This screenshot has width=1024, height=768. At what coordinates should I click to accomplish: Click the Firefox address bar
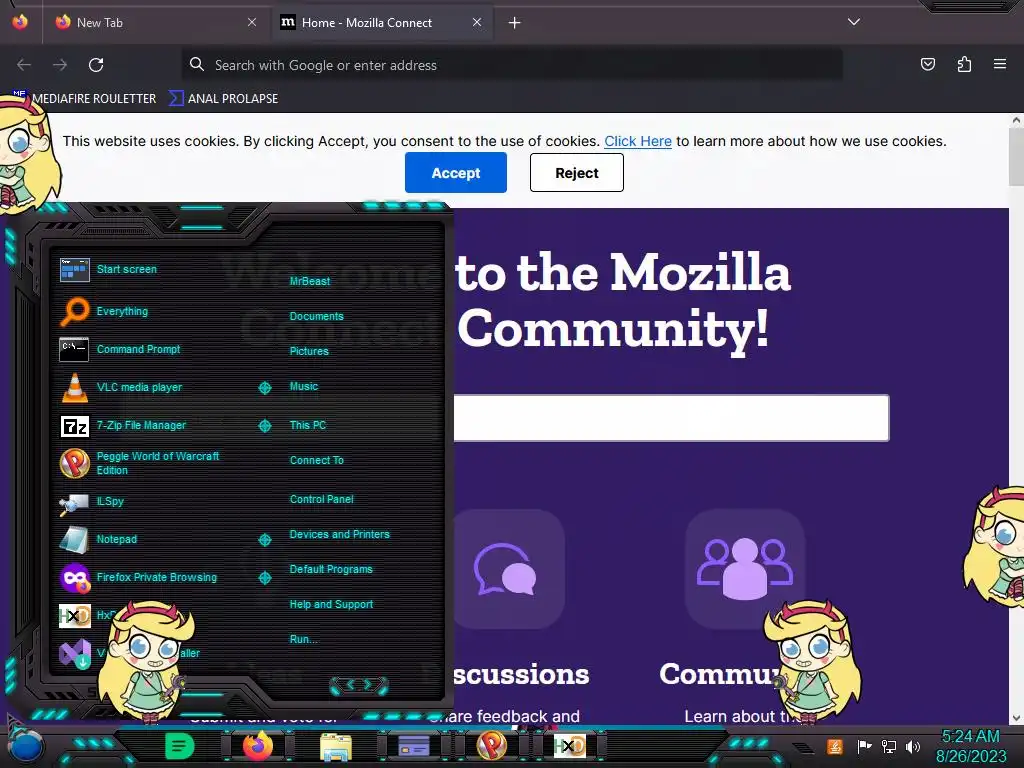click(512, 65)
